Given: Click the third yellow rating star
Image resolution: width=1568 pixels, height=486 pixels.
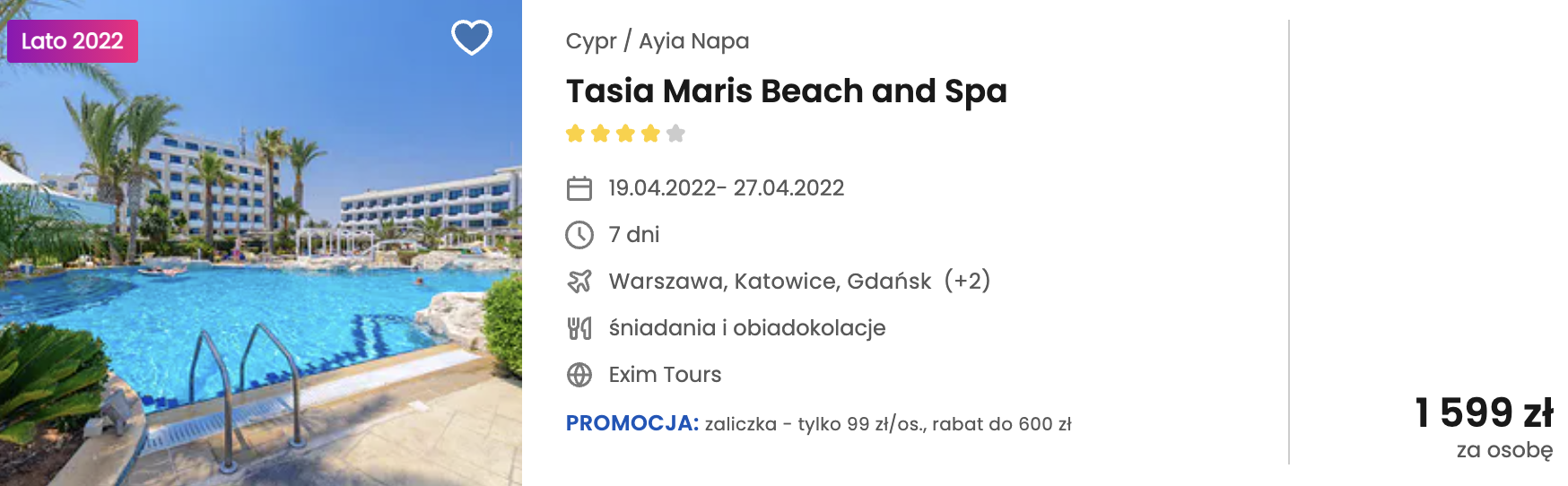Looking at the screenshot, I should click(625, 134).
